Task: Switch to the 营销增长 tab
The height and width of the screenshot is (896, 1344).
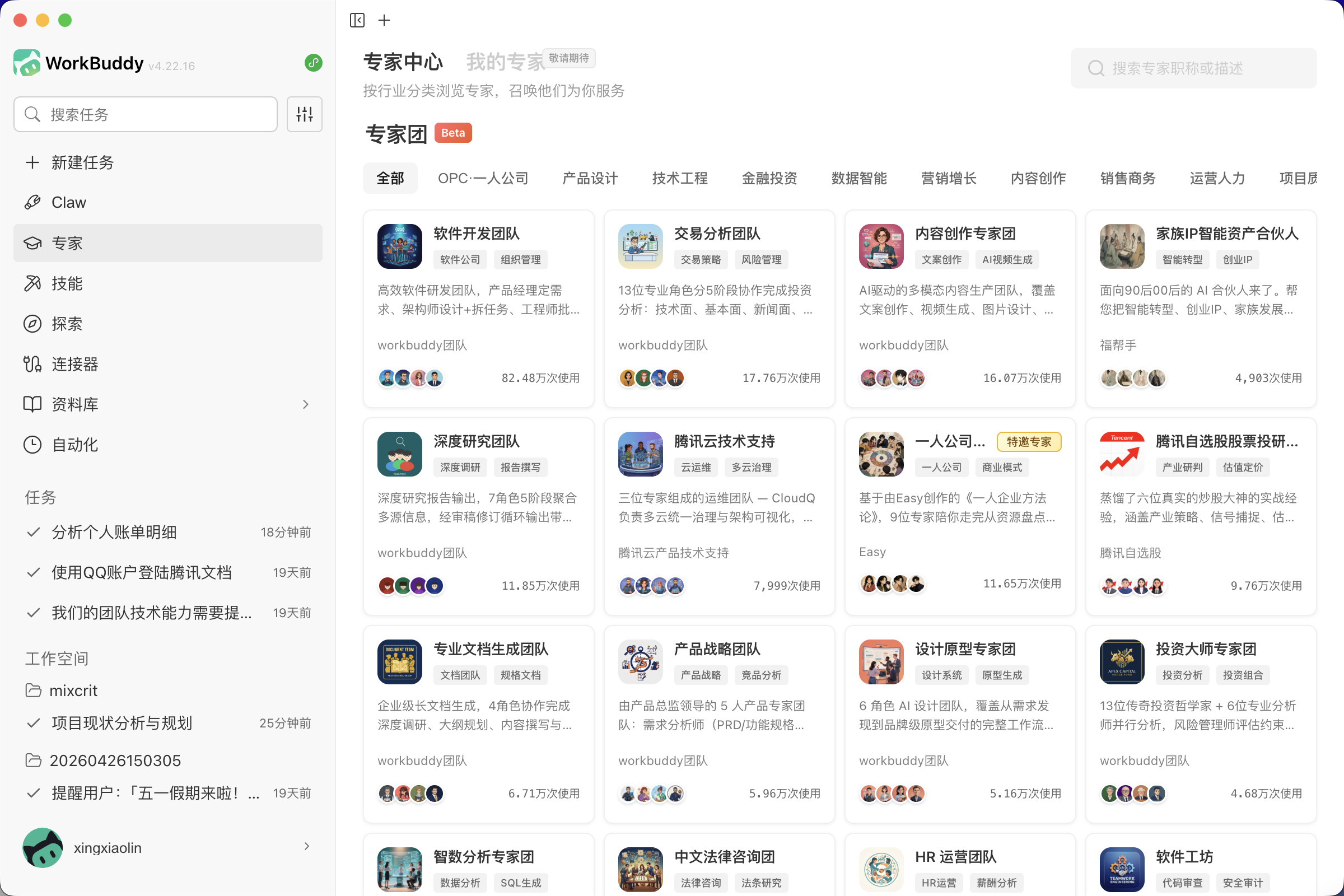Action: 949,178
